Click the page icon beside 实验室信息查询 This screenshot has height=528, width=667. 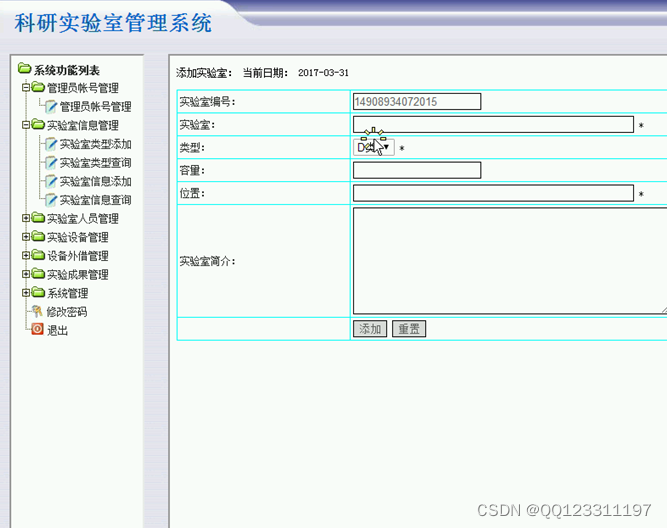click(51, 200)
